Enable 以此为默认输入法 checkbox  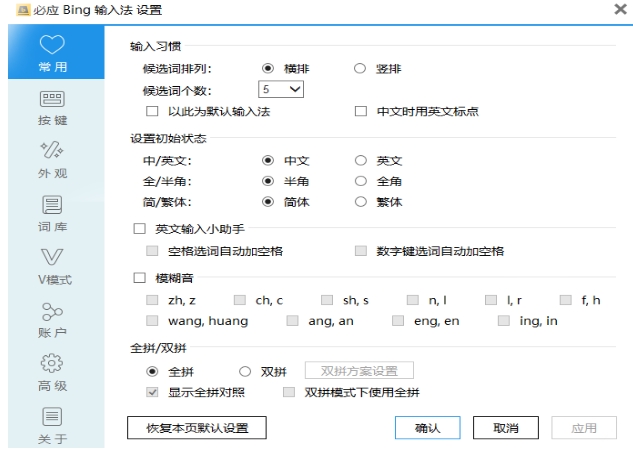[152, 111]
